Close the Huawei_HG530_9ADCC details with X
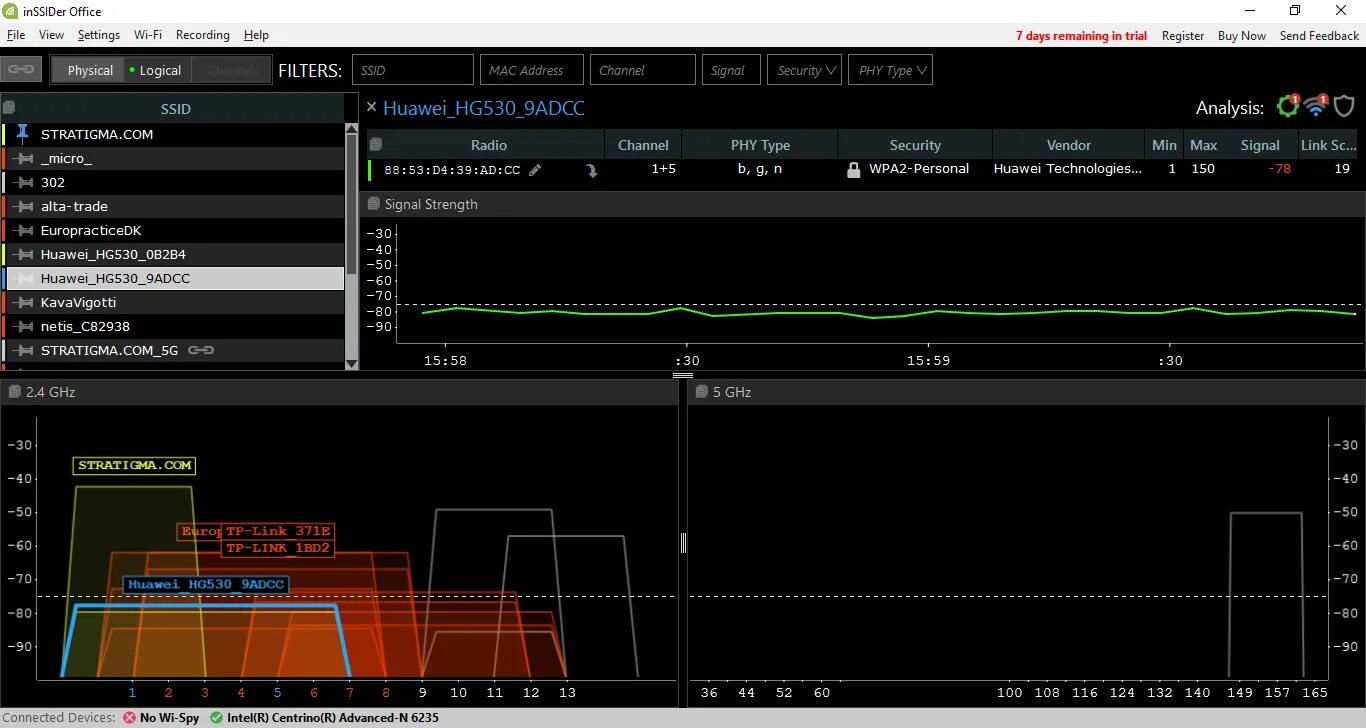This screenshot has height=728, width=1366. pos(372,107)
